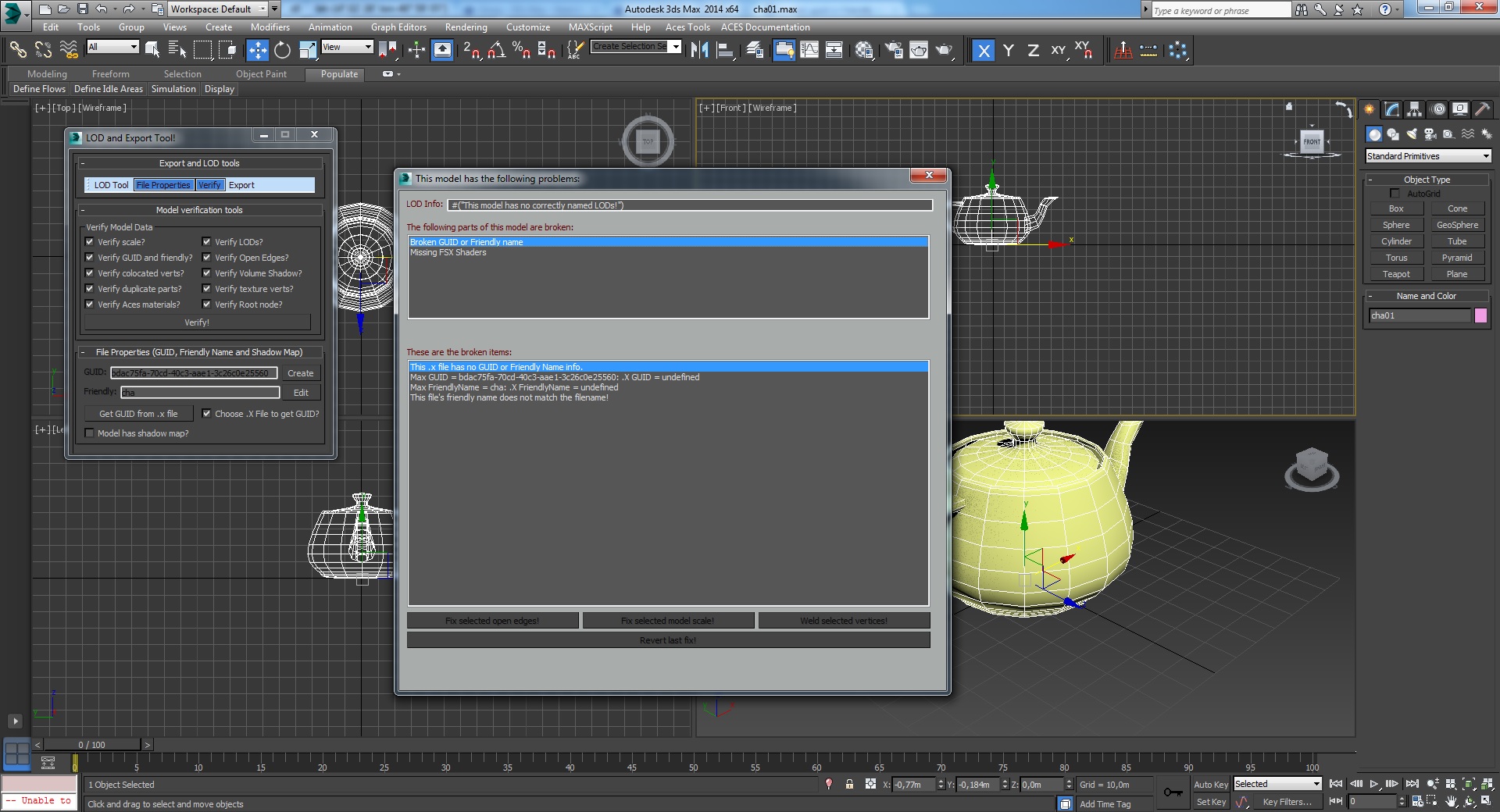Open the Select by Name dialog
This screenshot has height=812, width=1500.
click(177, 50)
